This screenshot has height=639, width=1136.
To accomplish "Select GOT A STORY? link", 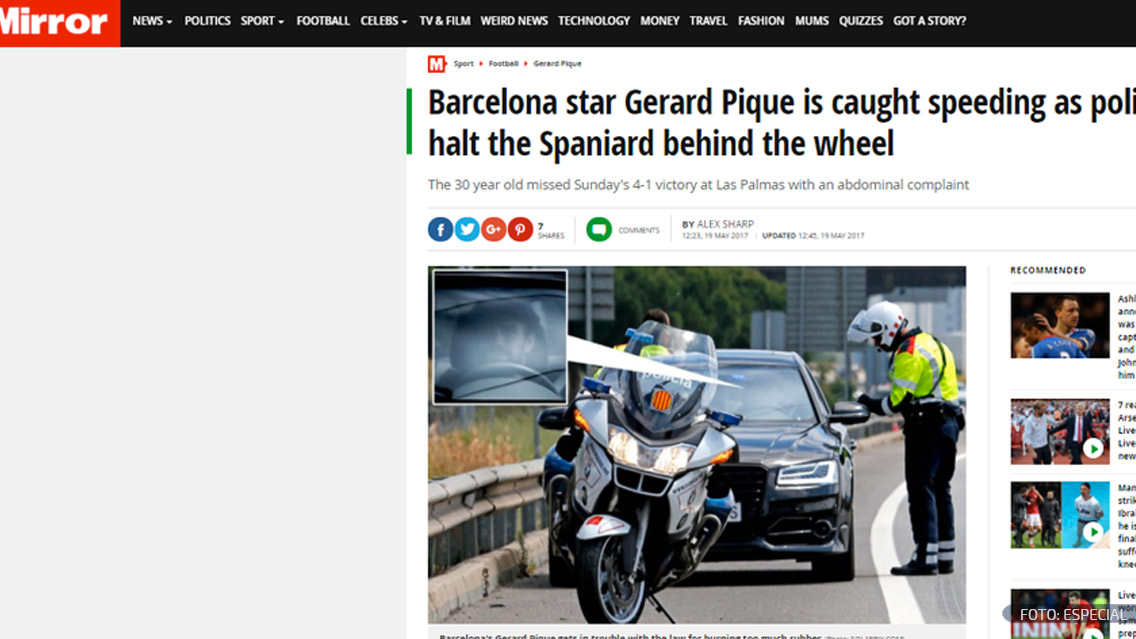I will tap(930, 21).
